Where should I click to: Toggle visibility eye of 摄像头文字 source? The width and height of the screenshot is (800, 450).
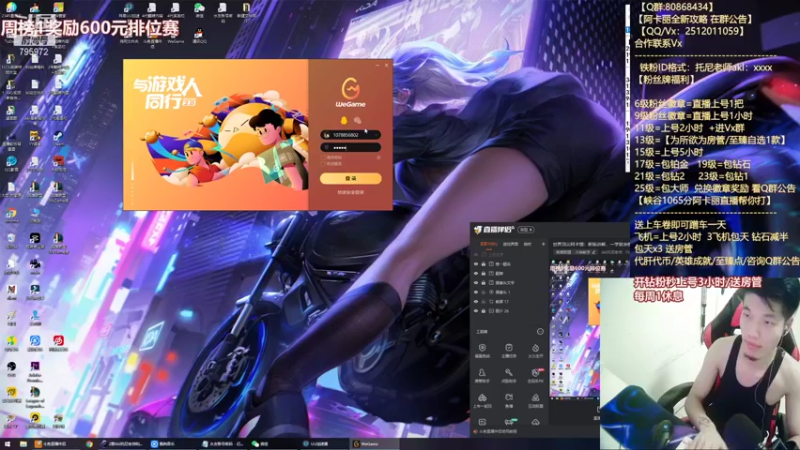(476, 283)
